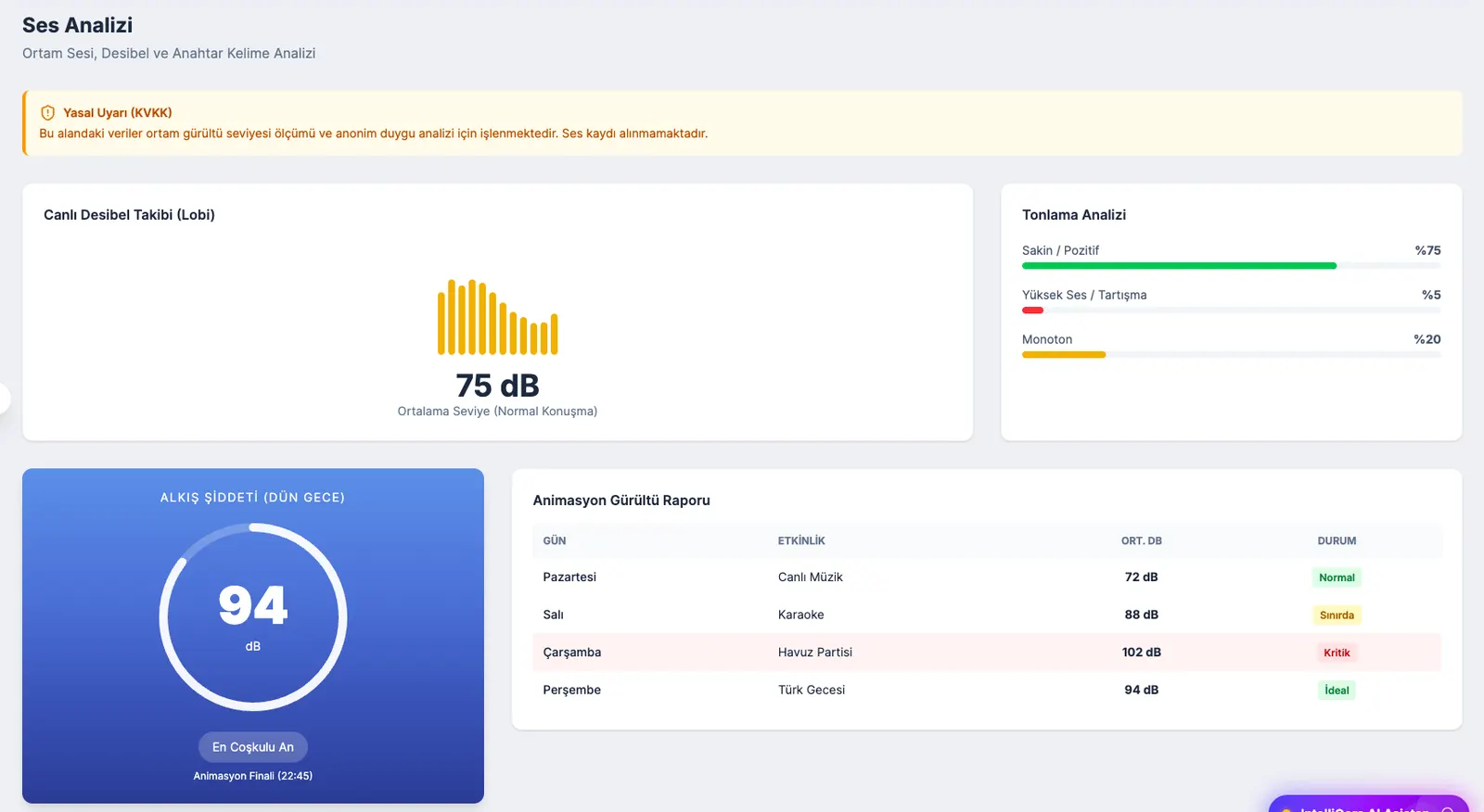The width and height of the screenshot is (1484, 812).
Task: Click the Canlı Müzik event cell
Action: point(811,577)
